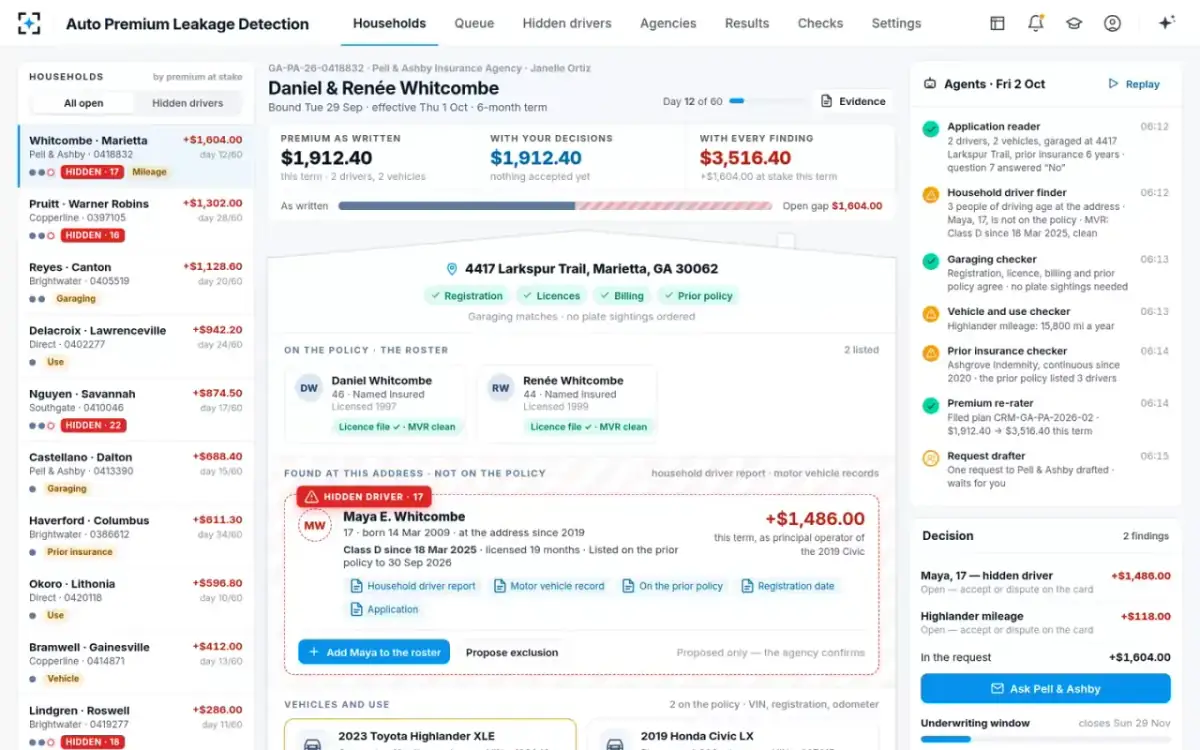Screen dimensions: 1200x750
Task: Switch to the Queue tab
Action: pos(474,23)
